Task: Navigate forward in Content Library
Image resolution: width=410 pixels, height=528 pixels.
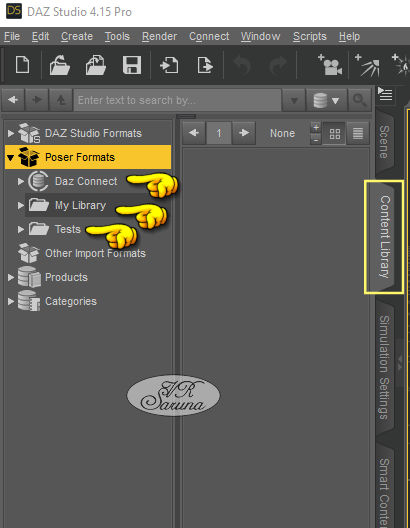Action: tap(37, 100)
